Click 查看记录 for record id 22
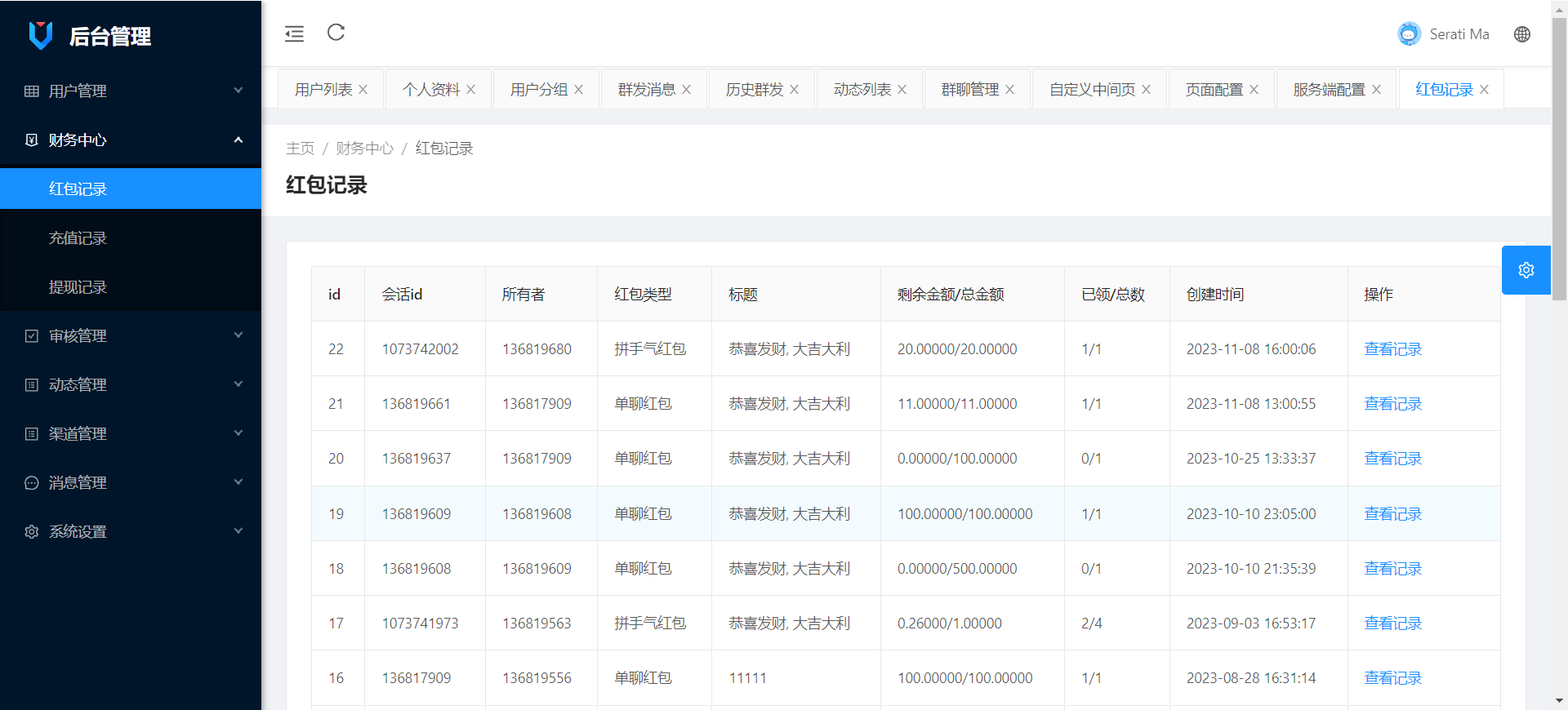The height and width of the screenshot is (710, 1568). (1392, 349)
